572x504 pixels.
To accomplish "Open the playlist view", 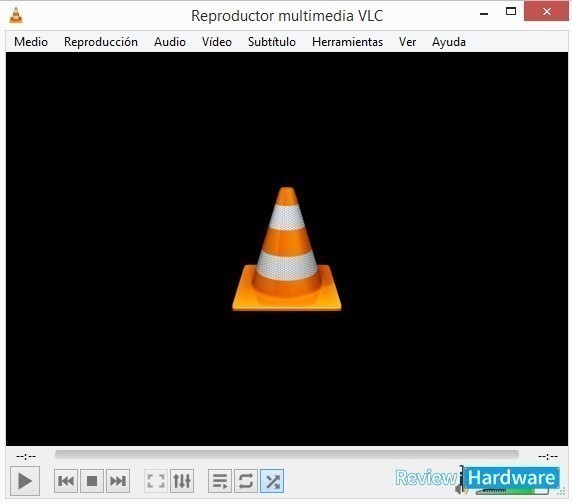I will click(220, 481).
